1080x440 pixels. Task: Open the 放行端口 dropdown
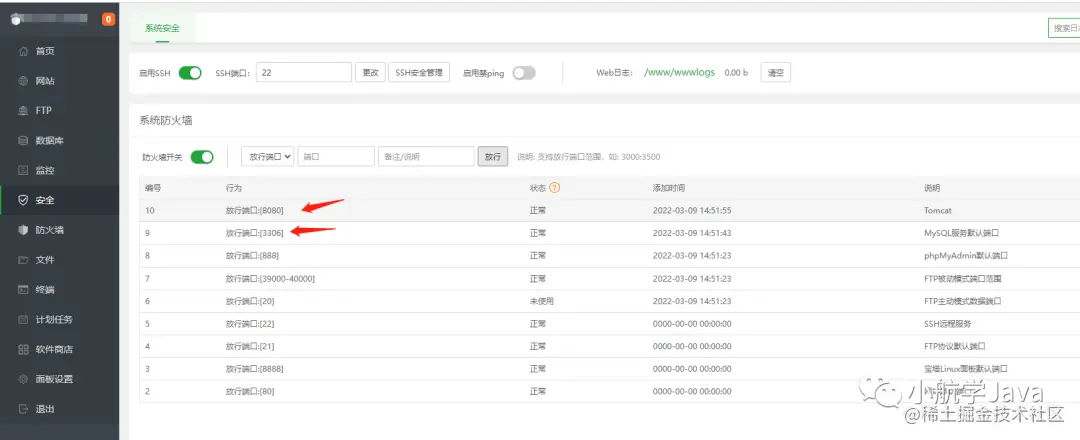click(268, 156)
